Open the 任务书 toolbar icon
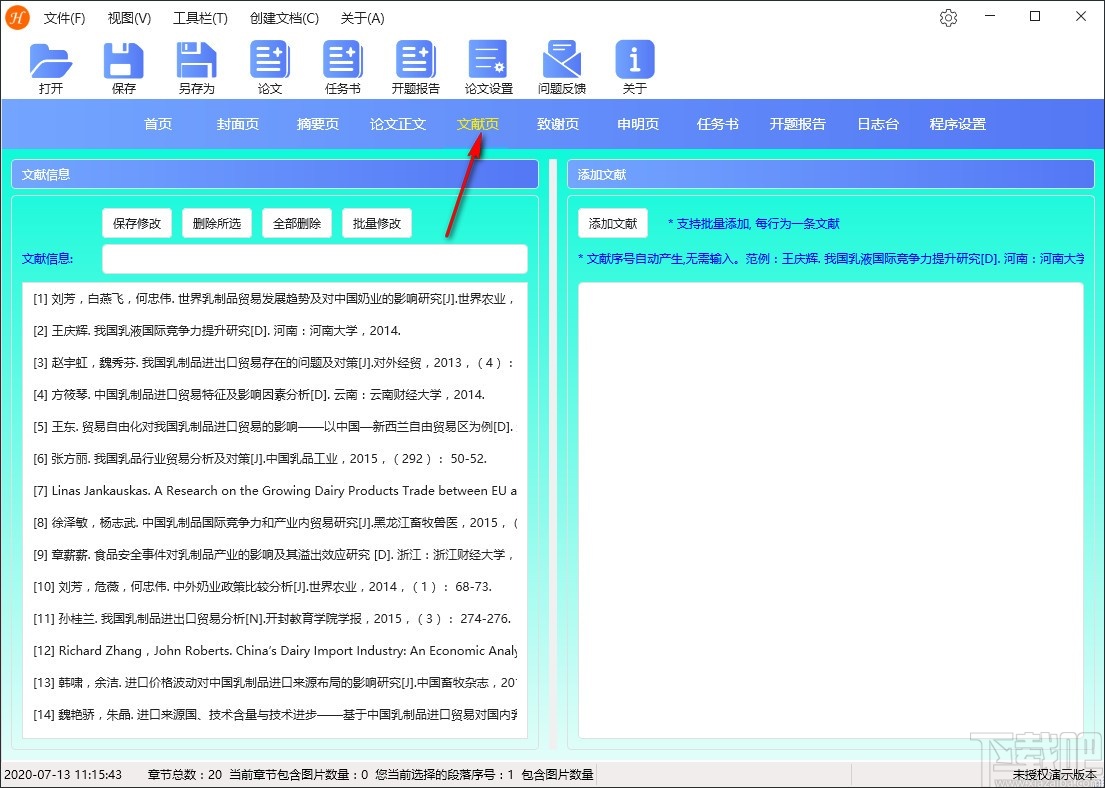1105x788 pixels. [342, 65]
